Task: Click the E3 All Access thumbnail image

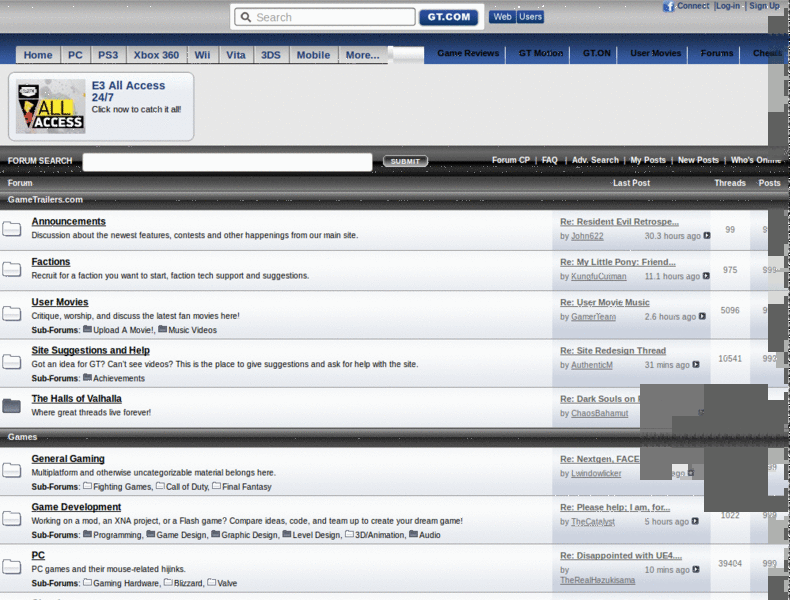Action: (x=50, y=106)
